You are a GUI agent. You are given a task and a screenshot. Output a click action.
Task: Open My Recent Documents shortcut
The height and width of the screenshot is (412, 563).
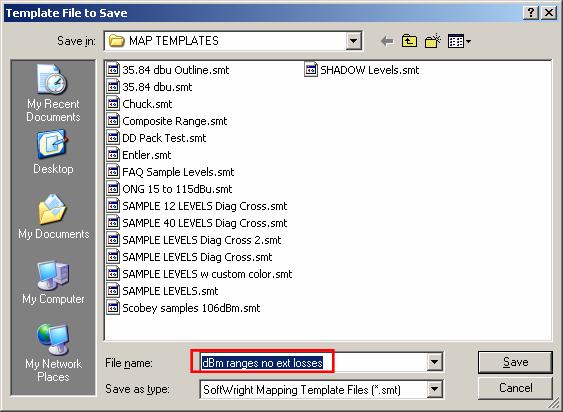point(53,93)
